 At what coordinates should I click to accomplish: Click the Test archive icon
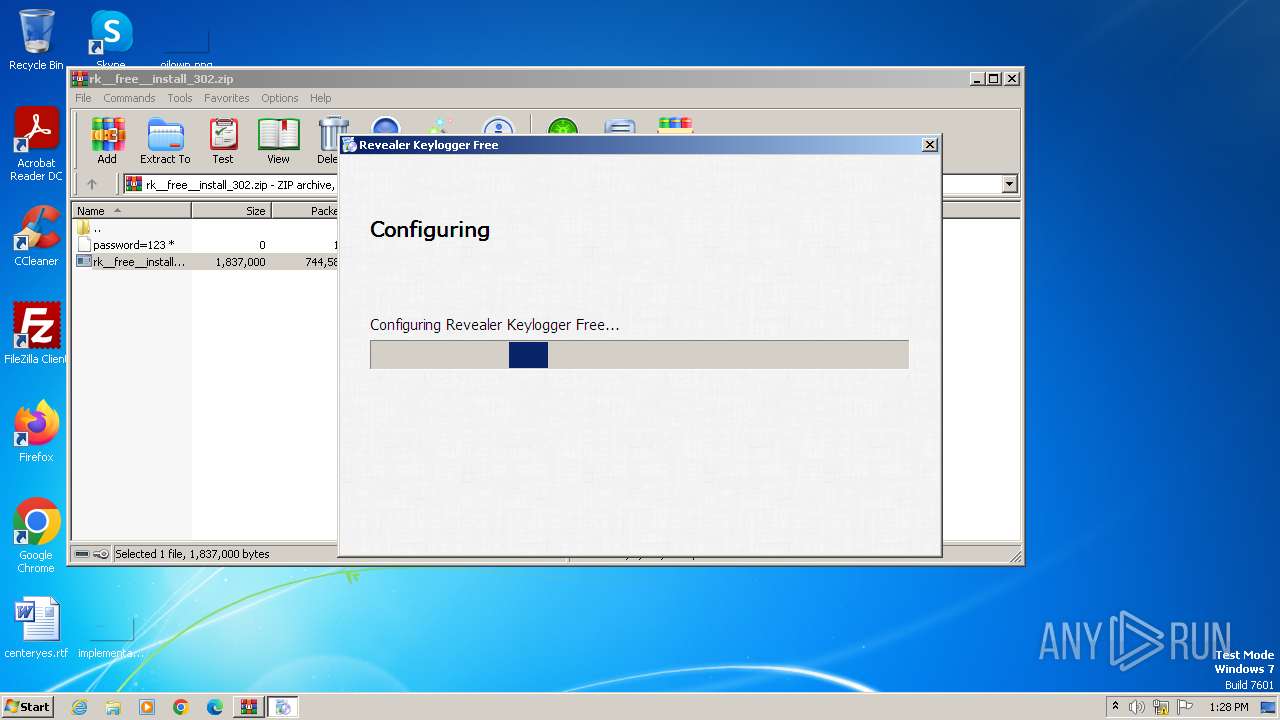[x=223, y=140]
